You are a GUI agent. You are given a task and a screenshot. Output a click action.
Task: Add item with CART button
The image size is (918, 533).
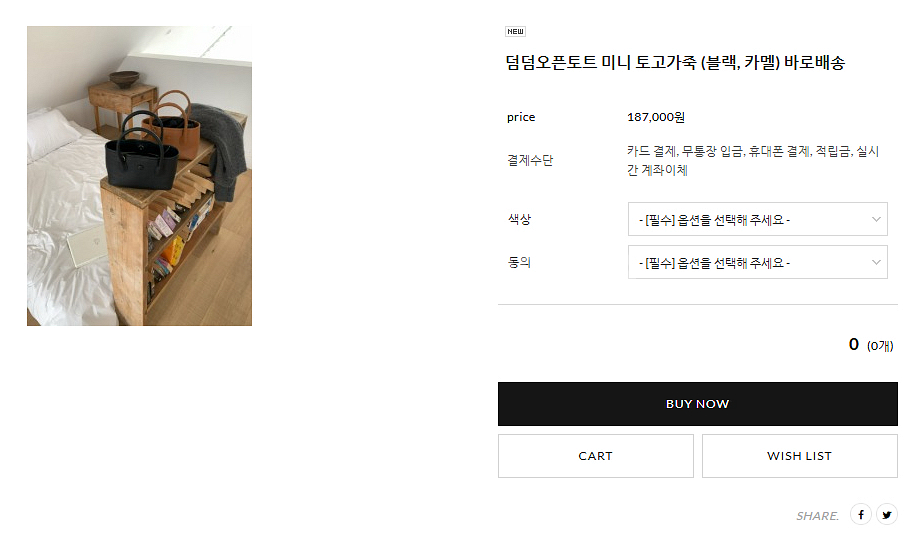595,456
